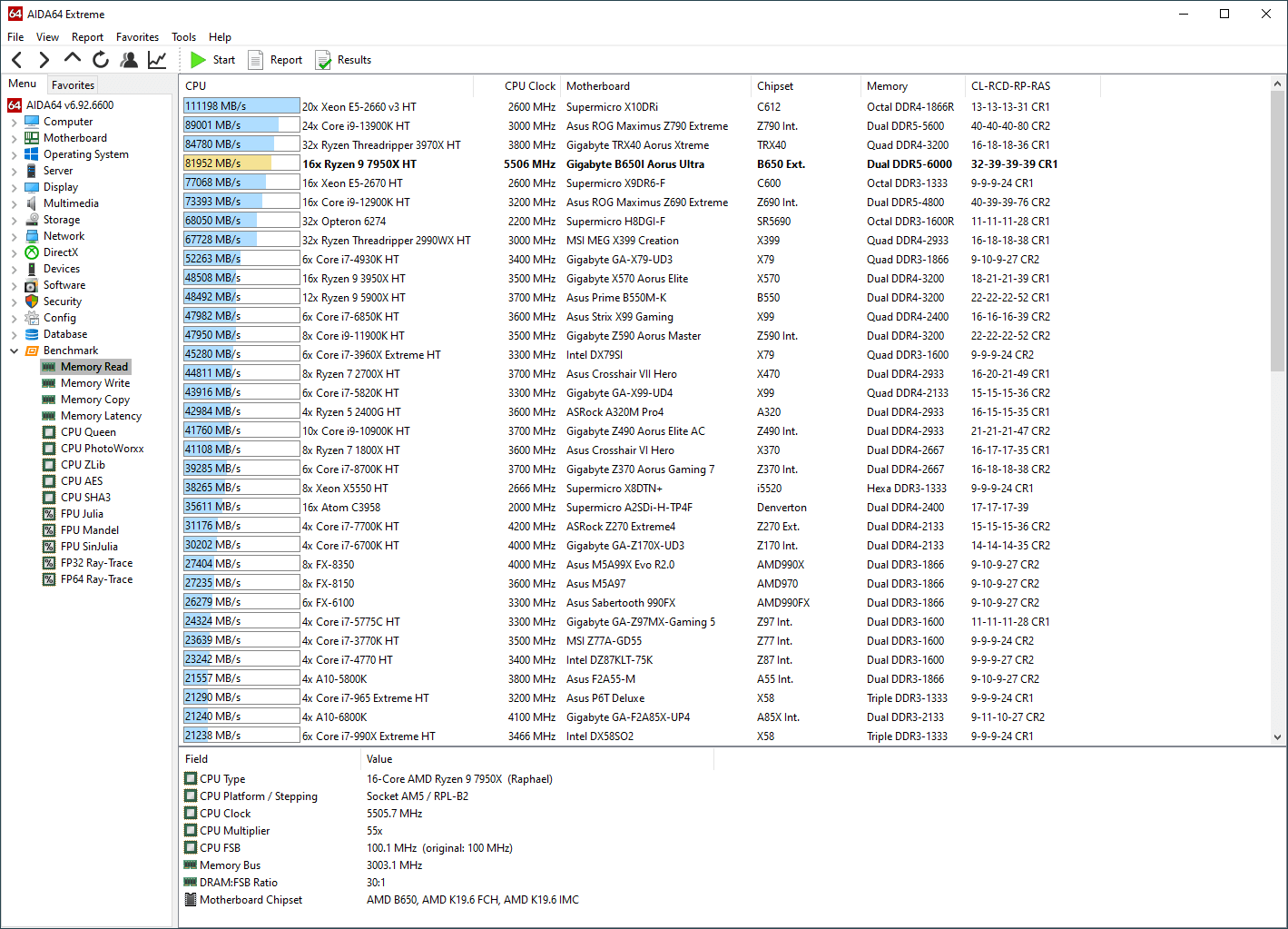Click the Database icon in the tree
The width and height of the screenshot is (1288, 929).
click(x=33, y=334)
